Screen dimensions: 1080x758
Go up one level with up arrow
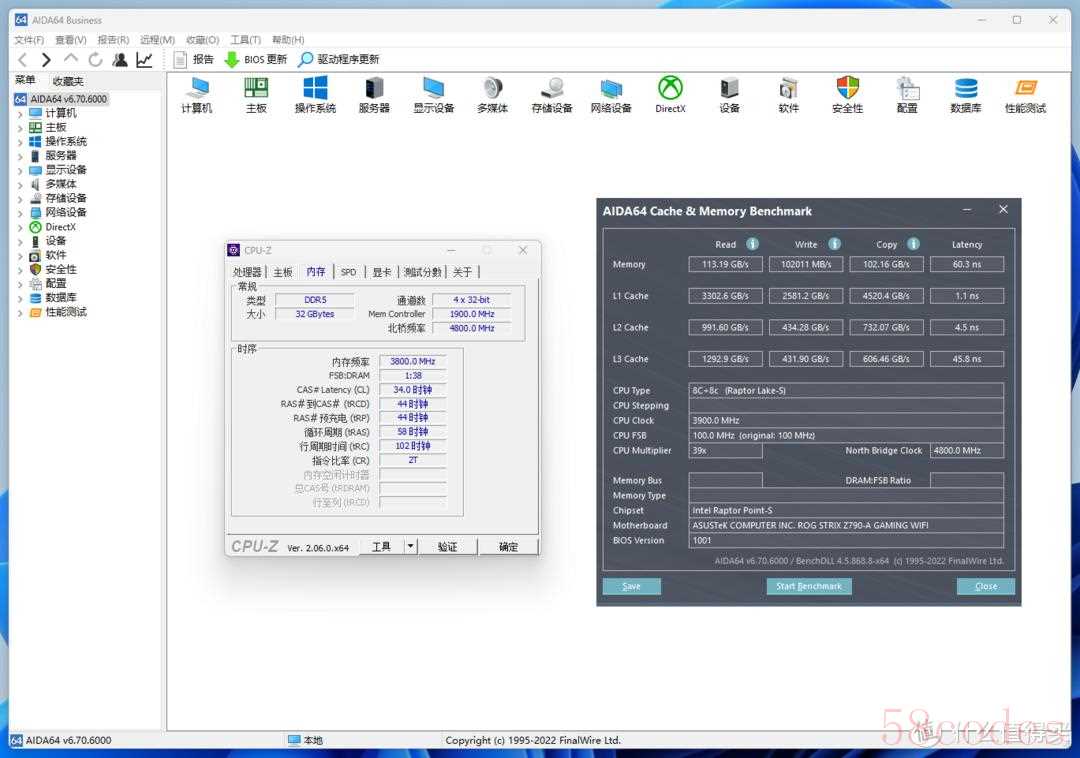click(x=70, y=59)
